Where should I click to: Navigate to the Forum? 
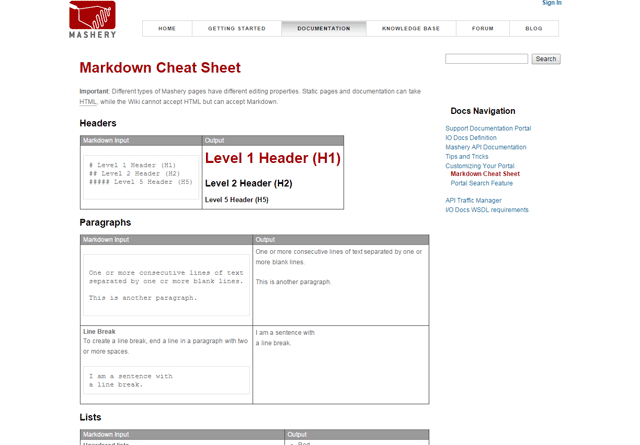point(483,29)
